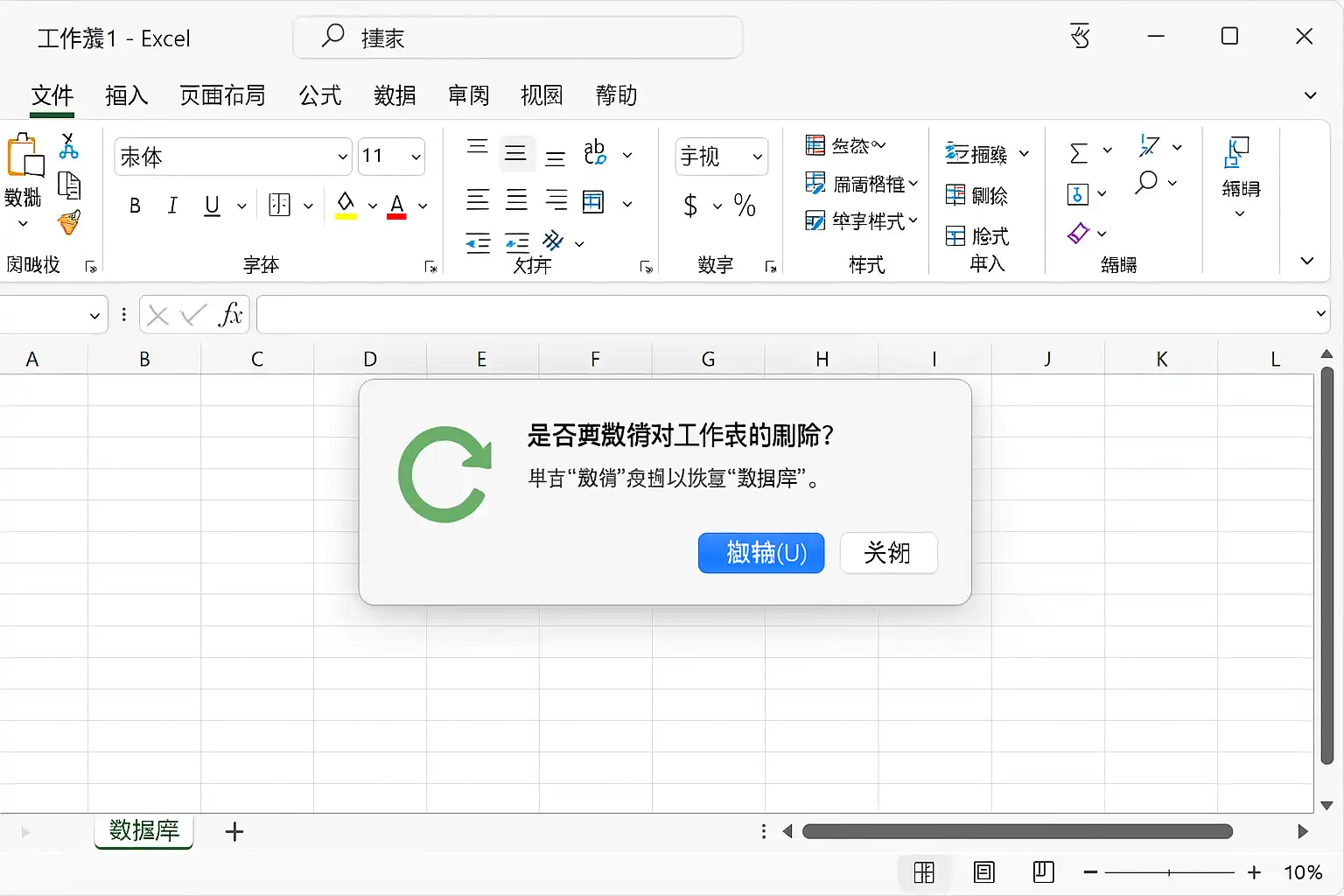1344x896 pixels.
Task: Click the Insert Function fx icon
Action: click(x=230, y=314)
